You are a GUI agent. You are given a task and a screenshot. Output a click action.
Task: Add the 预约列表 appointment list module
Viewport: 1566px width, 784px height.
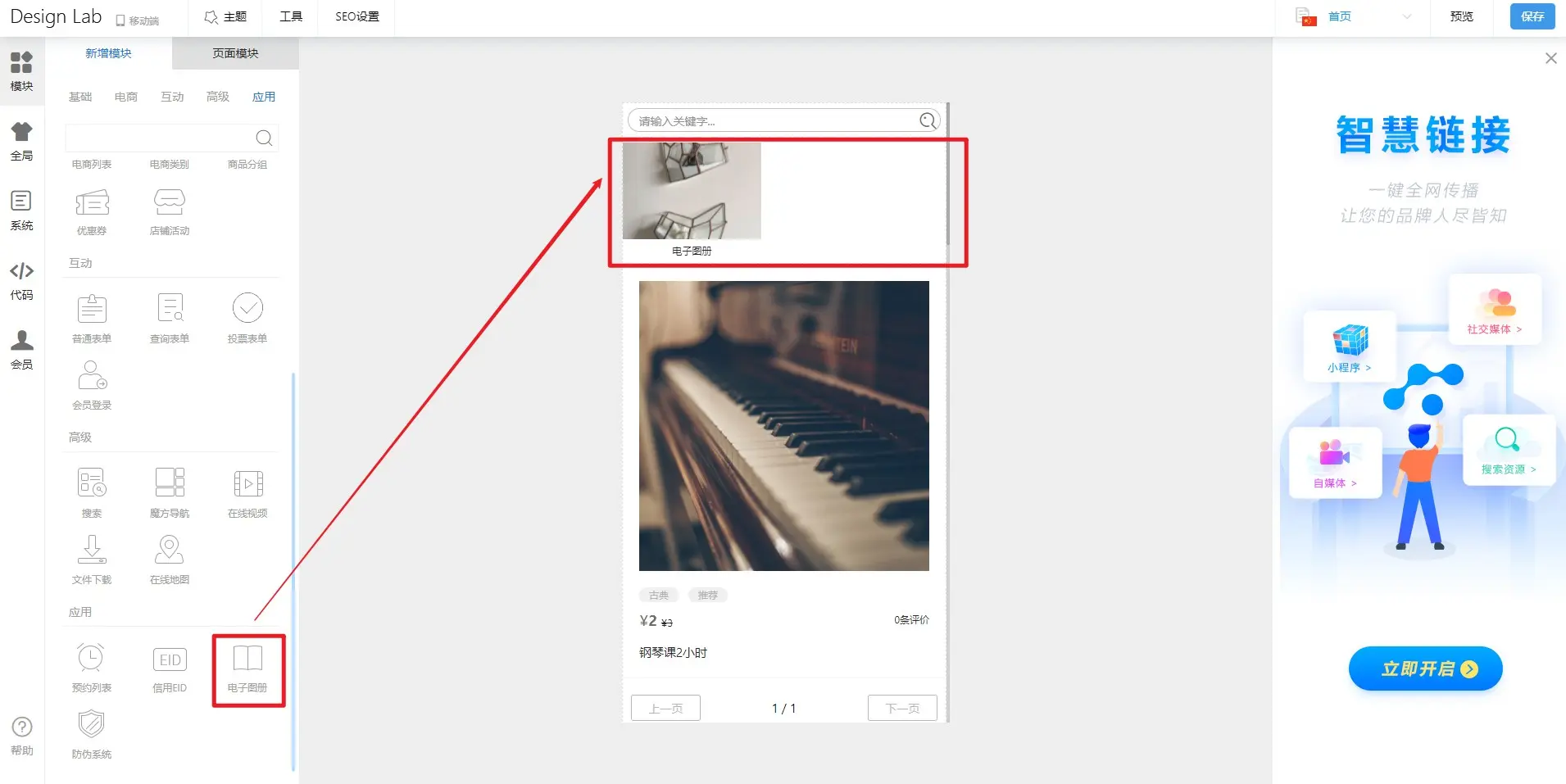(91, 668)
